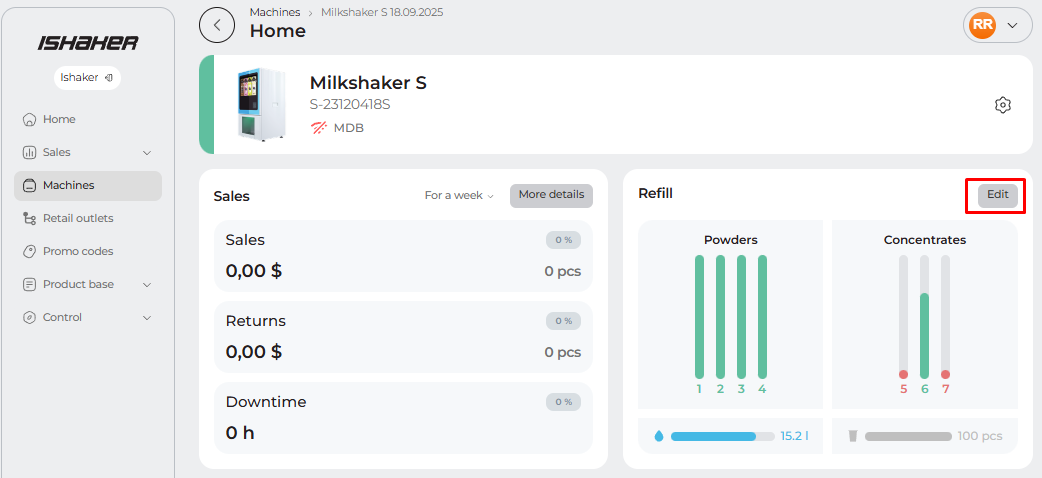Screen dimensions: 1042x478
Task: Click the Machines breadcrumb link
Action: pyautogui.click(x=274, y=12)
